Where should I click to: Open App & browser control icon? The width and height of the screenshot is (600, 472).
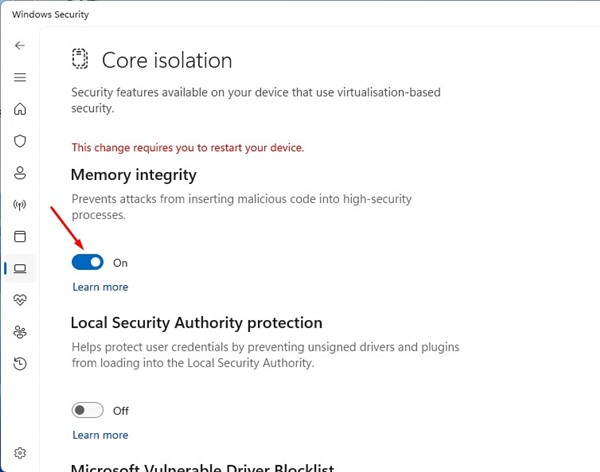(20, 237)
